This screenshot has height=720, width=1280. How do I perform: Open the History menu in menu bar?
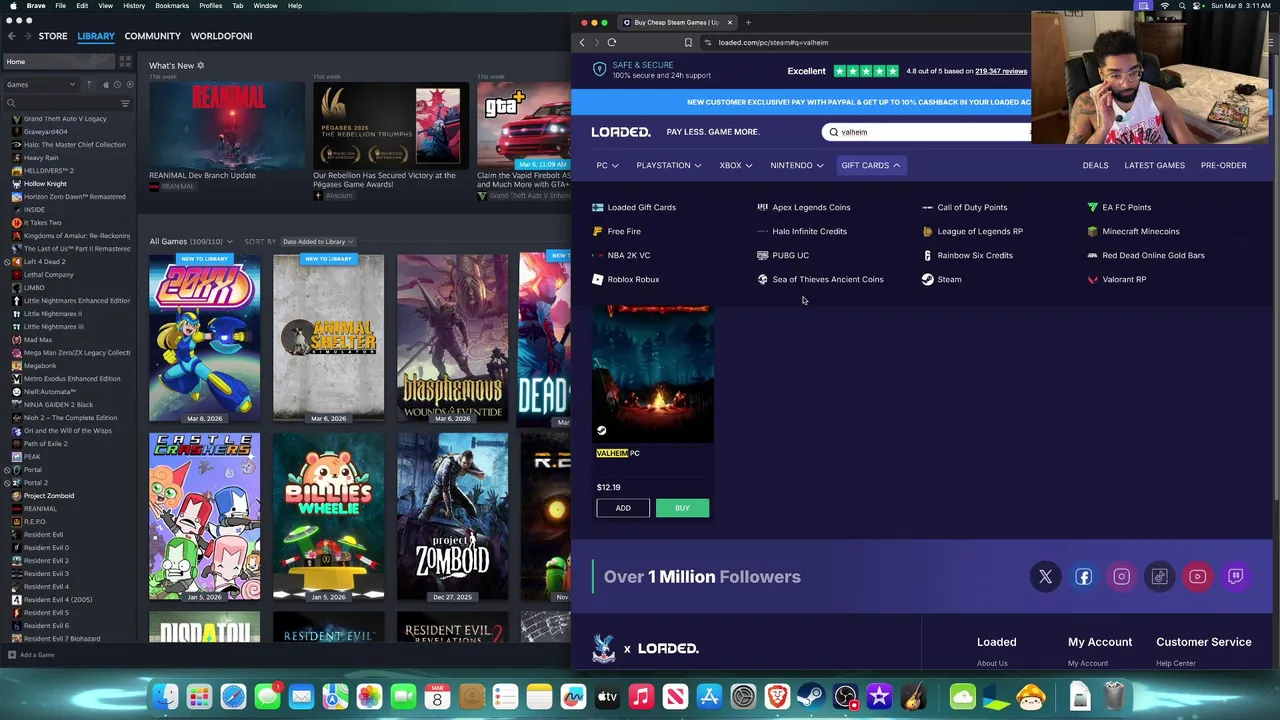tap(133, 6)
